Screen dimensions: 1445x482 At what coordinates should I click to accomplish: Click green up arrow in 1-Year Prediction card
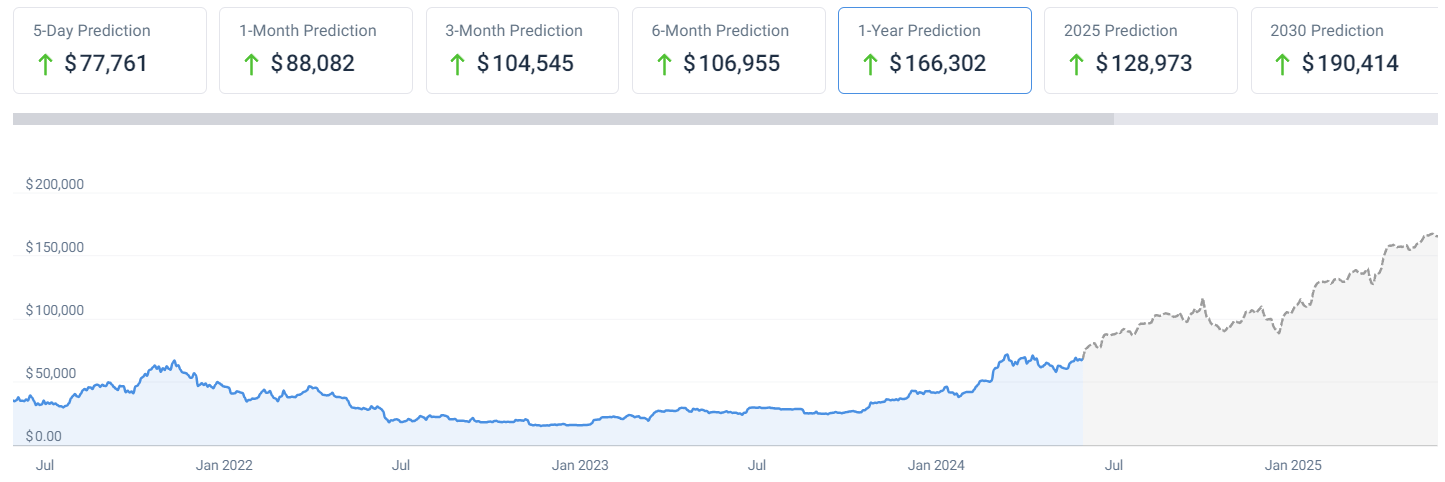(870, 65)
